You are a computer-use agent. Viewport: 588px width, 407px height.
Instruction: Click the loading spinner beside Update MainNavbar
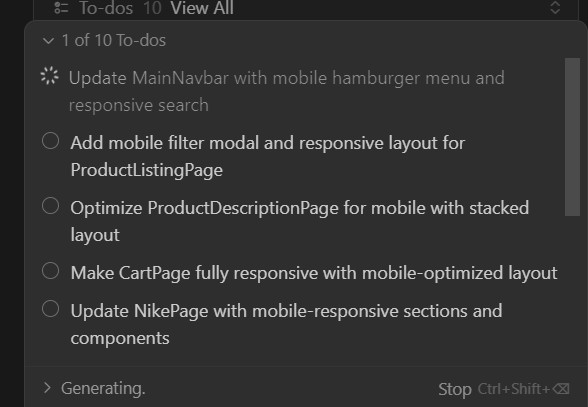click(x=50, y=76)
